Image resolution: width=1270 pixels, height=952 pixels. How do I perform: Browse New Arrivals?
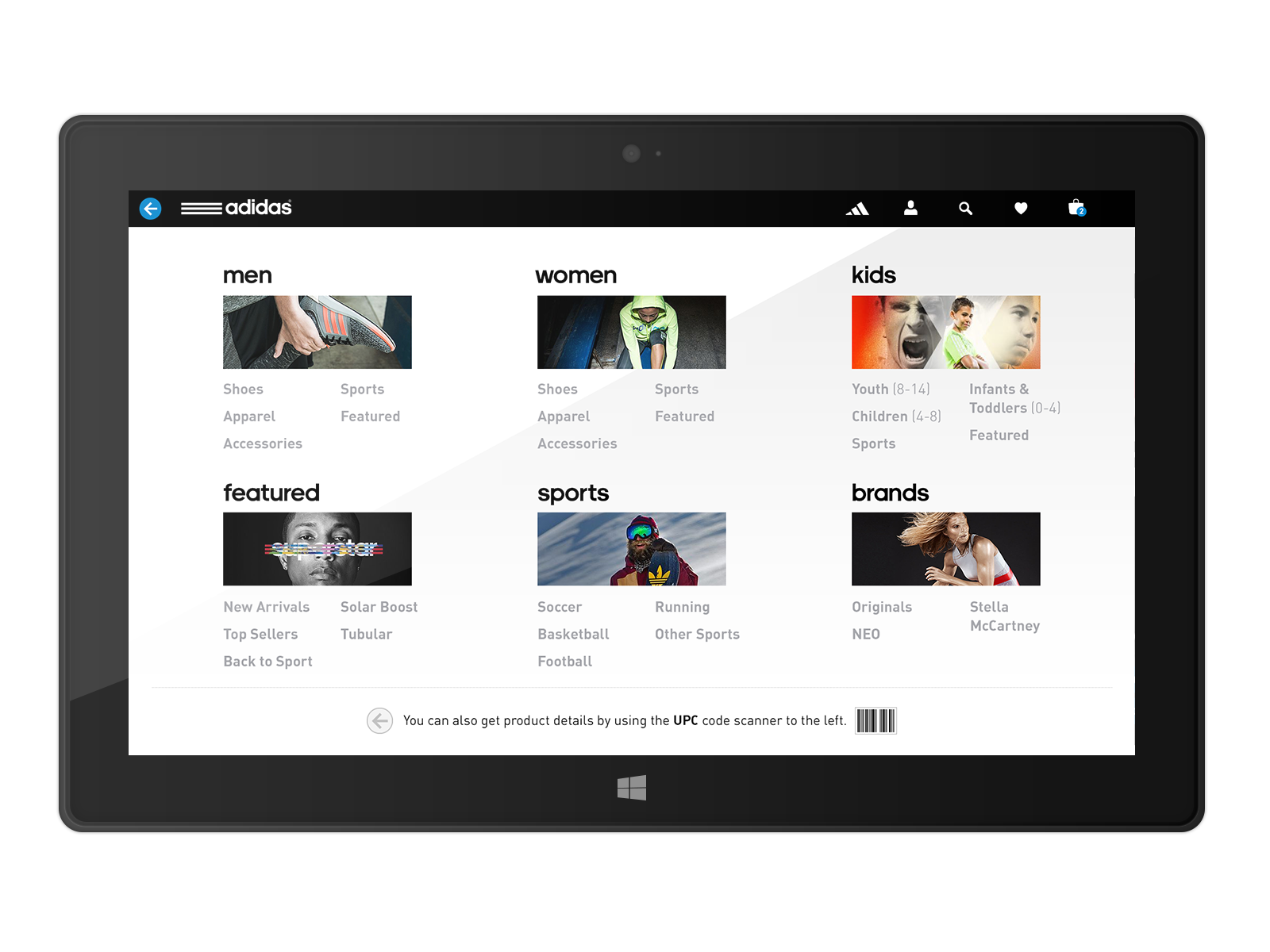click(267, 607)
